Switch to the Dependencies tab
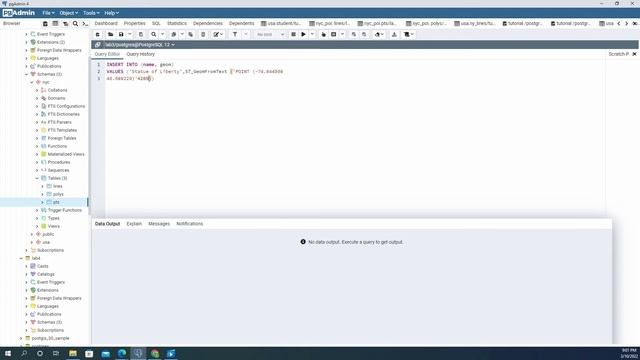Image resolution: width=640 pixels, height=360 pixels. coord(208,24)
